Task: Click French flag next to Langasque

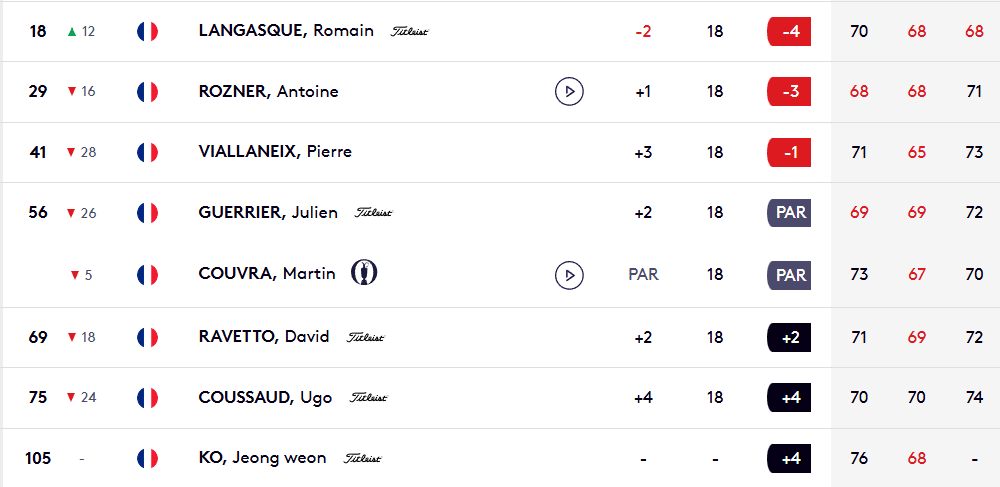Action: [148, 31]
